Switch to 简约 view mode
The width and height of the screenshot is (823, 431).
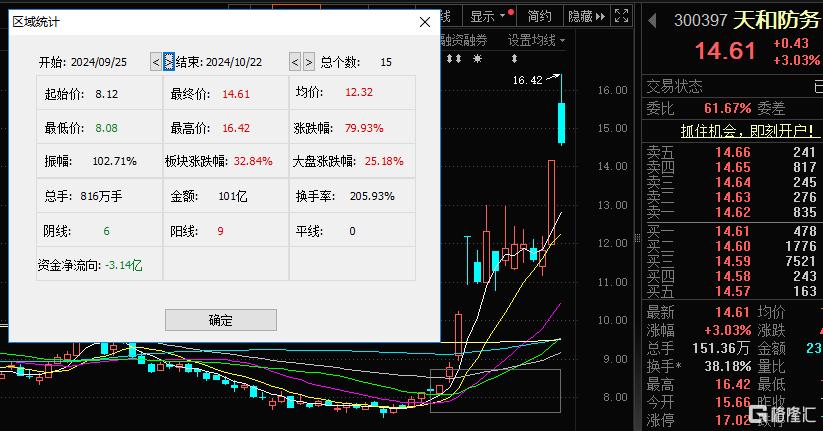pyautogui.click(x=540, y=16)
